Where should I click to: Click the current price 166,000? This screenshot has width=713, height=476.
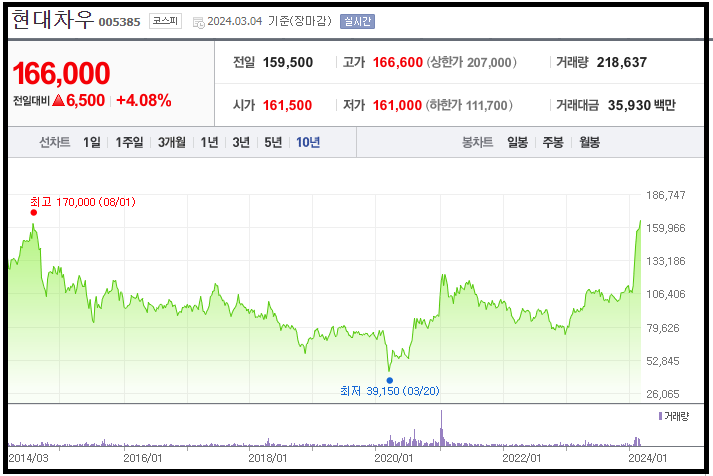point(61,73)
